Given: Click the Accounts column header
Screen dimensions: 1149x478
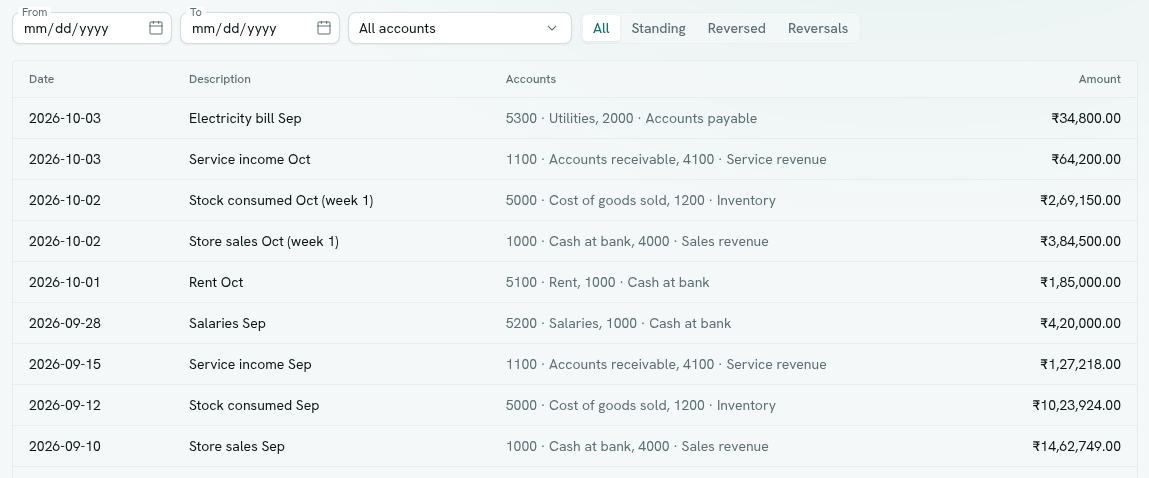Looking at the screenshot, I should pyautogui.click(x=531, y=79).
